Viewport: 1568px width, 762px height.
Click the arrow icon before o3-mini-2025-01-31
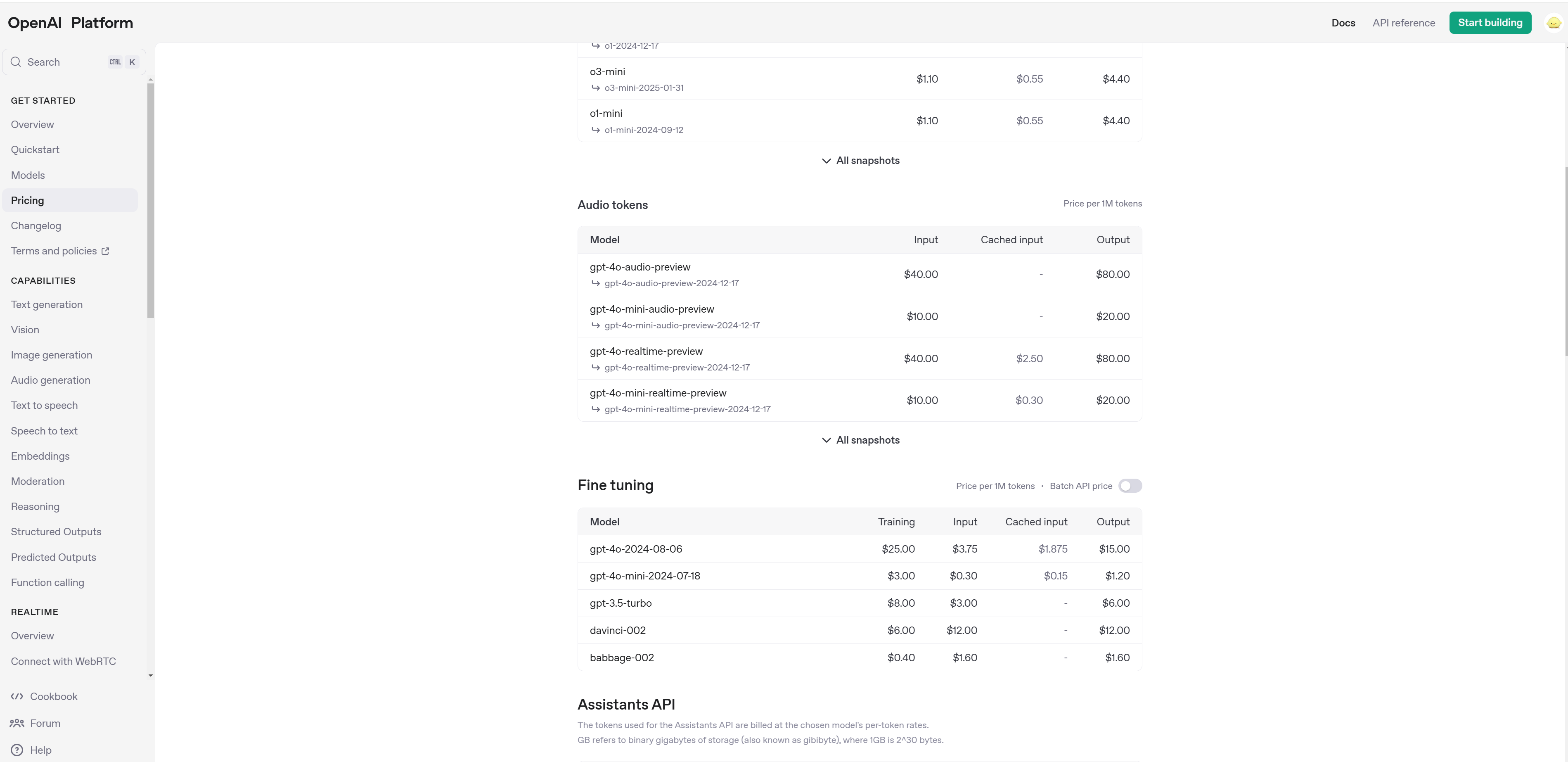pos(596,88)
